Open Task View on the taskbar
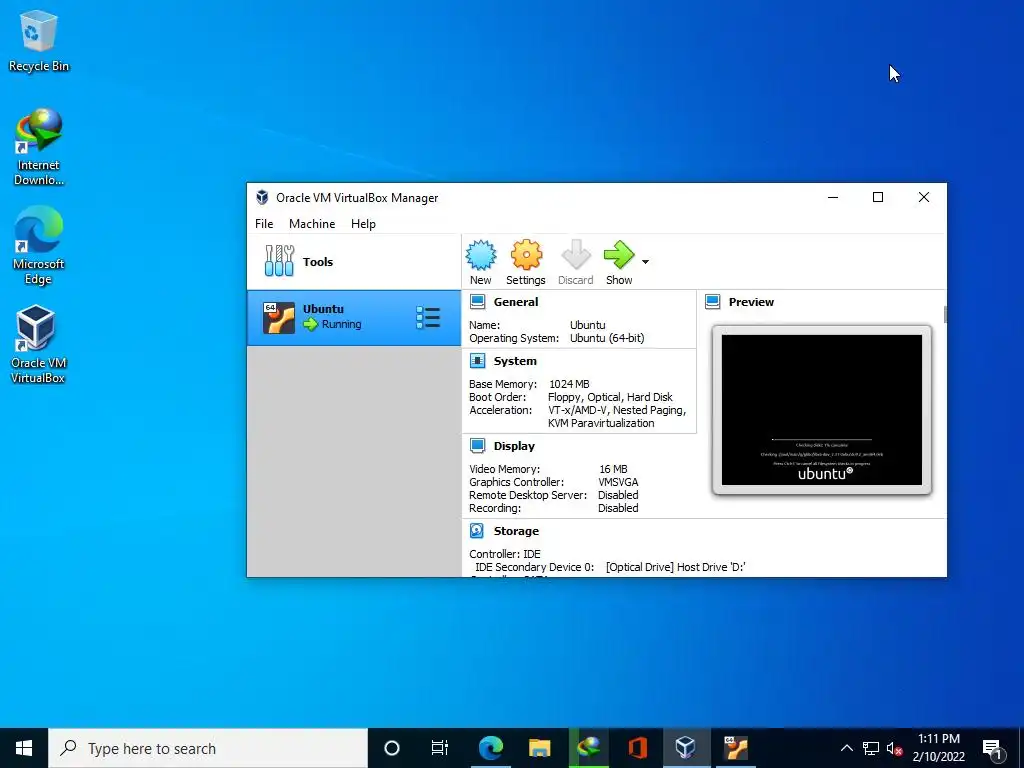 pyautogui.click(x=440, y=748)
